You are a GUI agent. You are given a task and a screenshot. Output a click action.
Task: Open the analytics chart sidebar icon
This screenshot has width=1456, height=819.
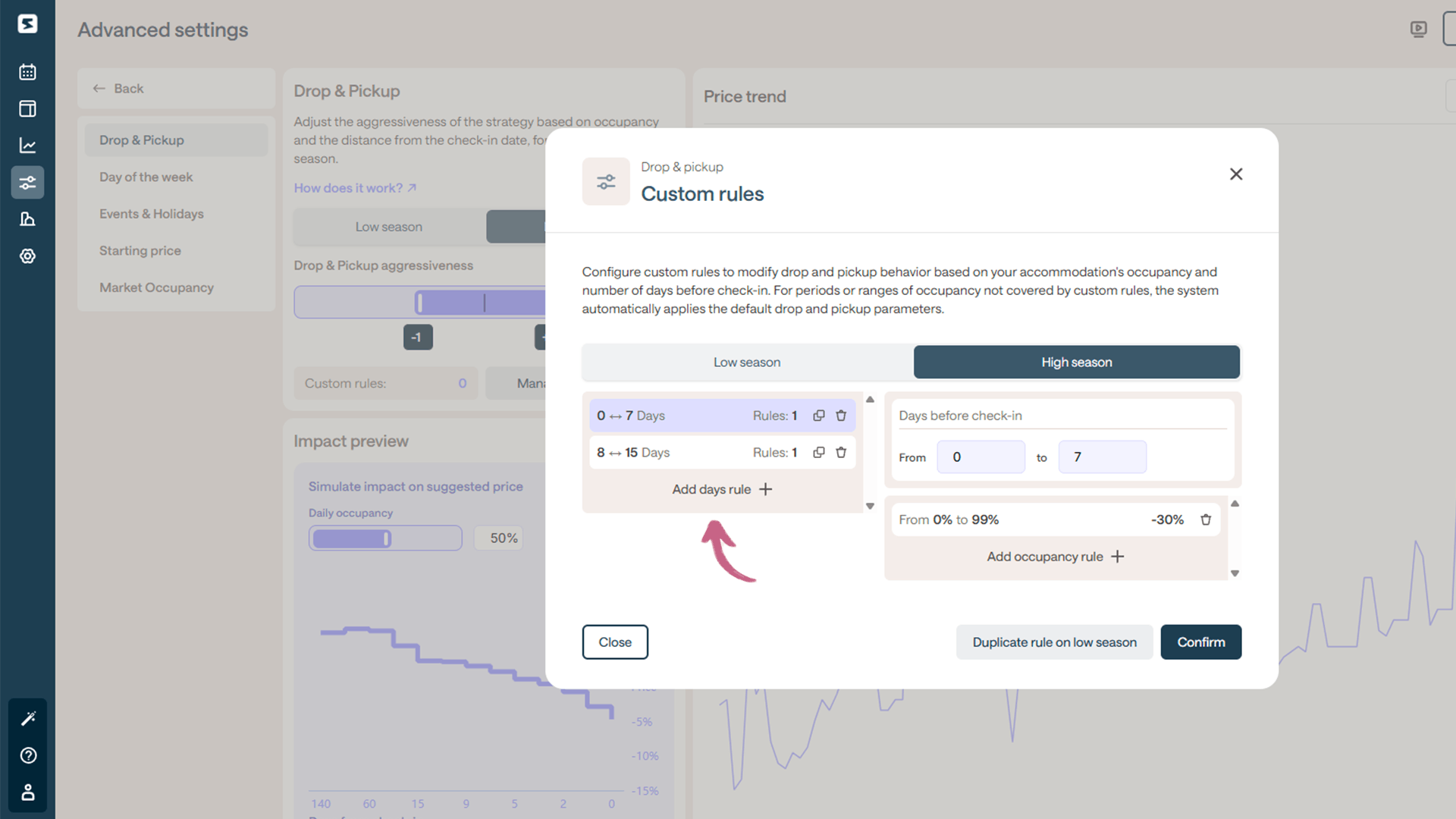click(27, 146)
